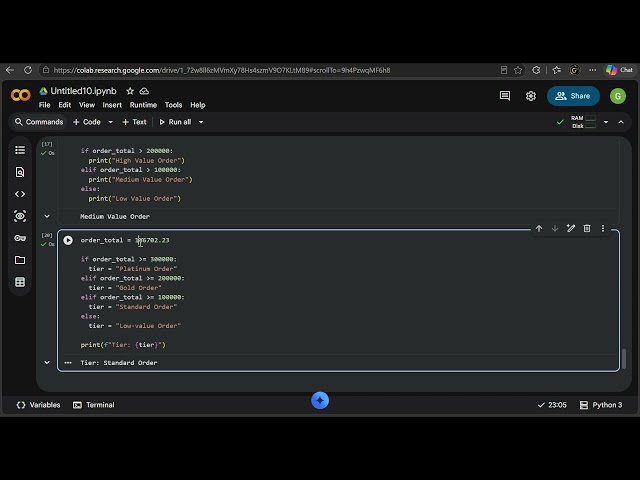The image size is (640, 480).
Task: Go back with browser back arrow
Action: pyautogui.click(x=10, y=70)
